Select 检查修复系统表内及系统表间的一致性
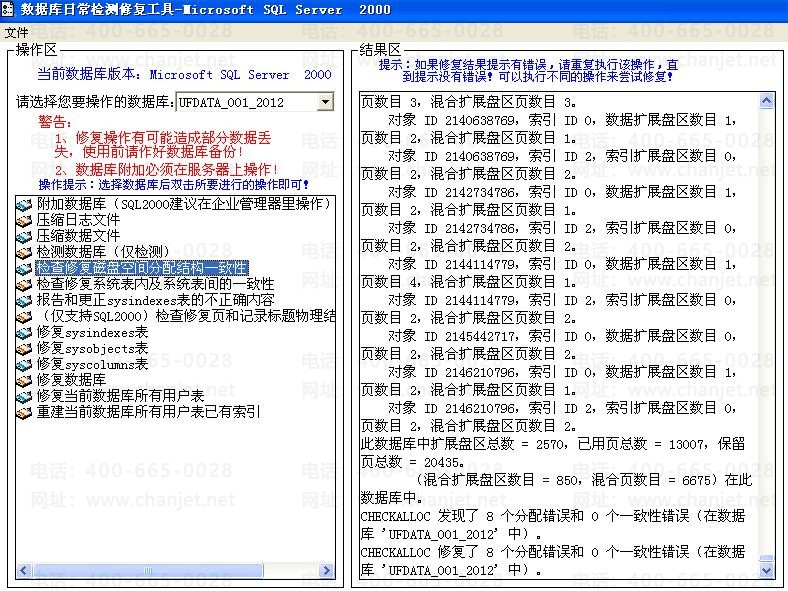Viewport: 788px width, 591px height. point(155,284)
